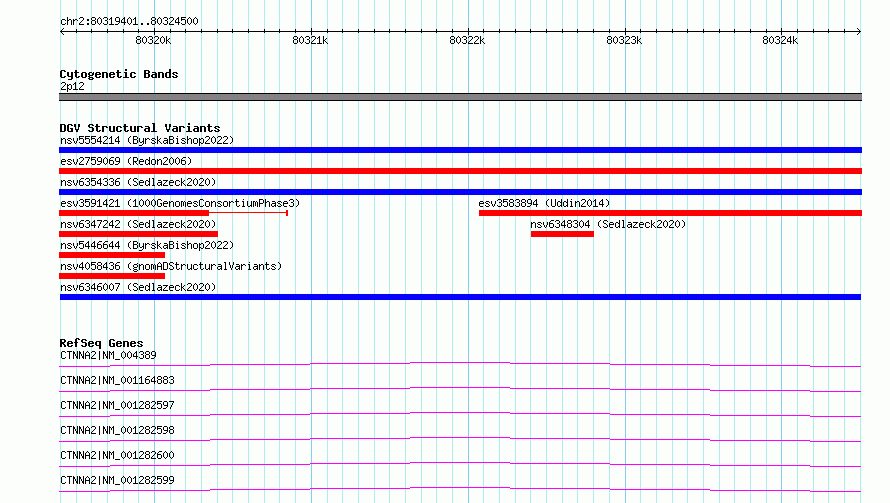890x503 pixels.
Task: Click the 2p12 cytogenetic band label
Action: click(72, 86)
